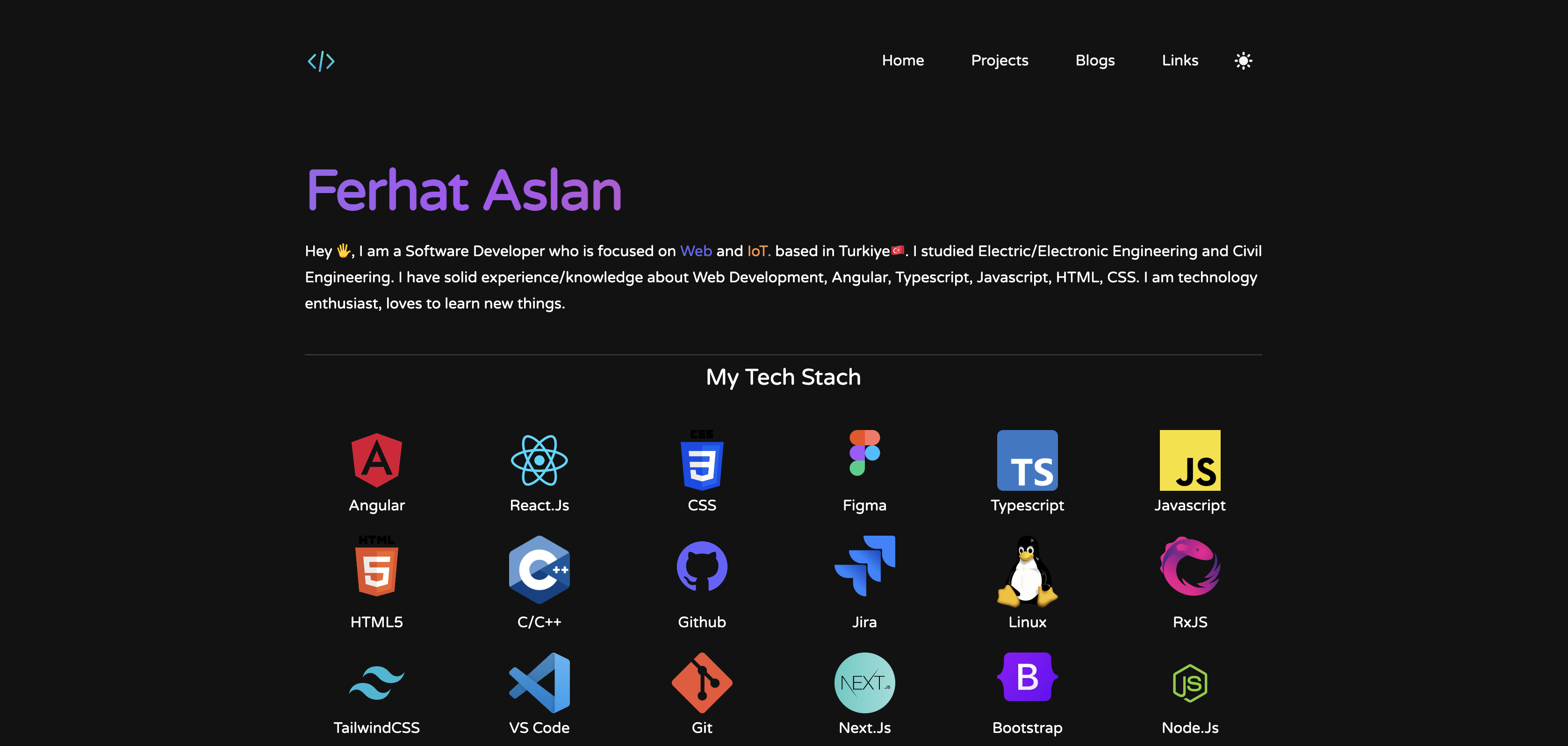
Task: Click the CSS3 badge icon
Action: click(702, 460)
